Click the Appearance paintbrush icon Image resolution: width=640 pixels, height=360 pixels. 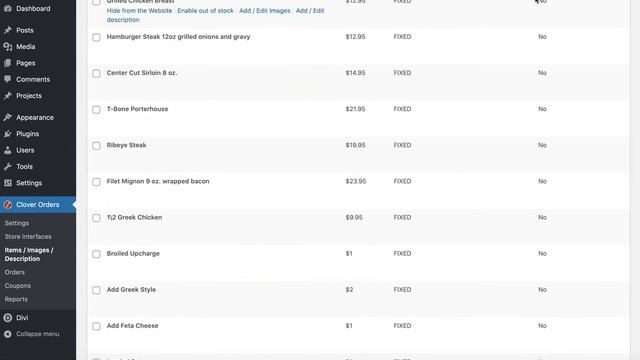(8, 117)
